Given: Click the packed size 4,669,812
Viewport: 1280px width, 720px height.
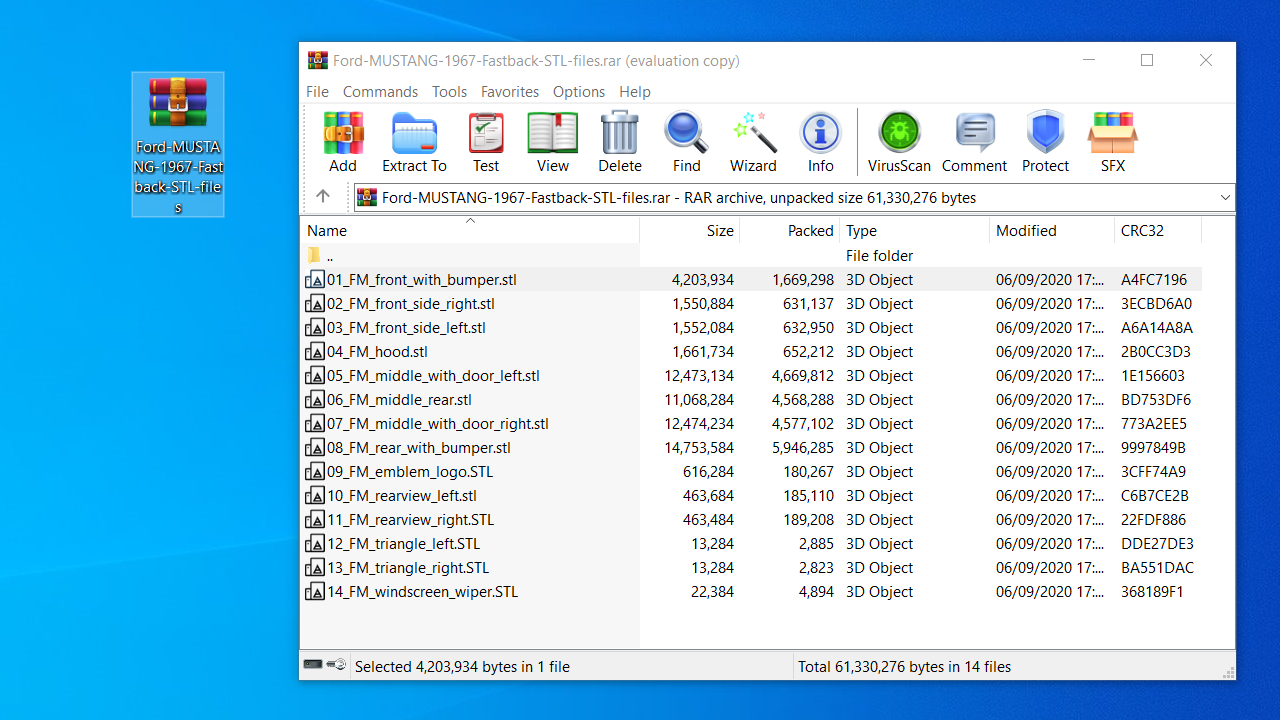Looking at the screenshot, I should click(x=803, y=376).
